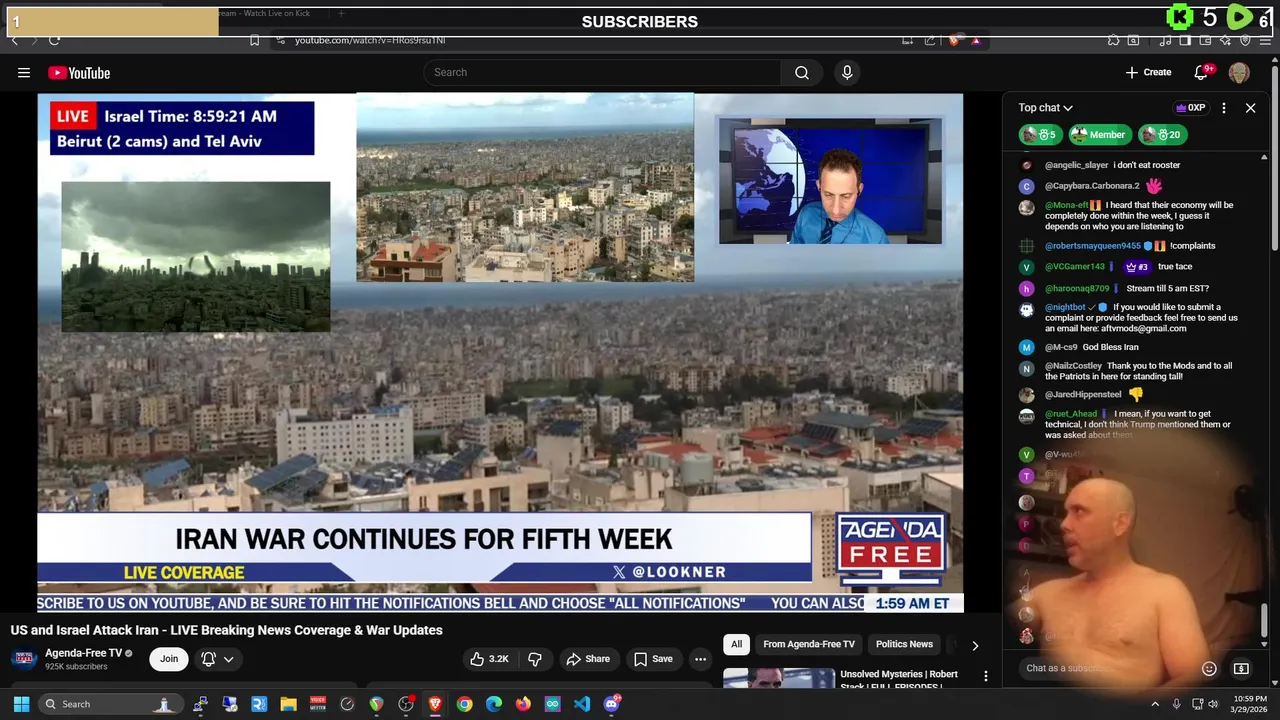Reload the page in the browser

pyautogui.click(x=54, y=40)
